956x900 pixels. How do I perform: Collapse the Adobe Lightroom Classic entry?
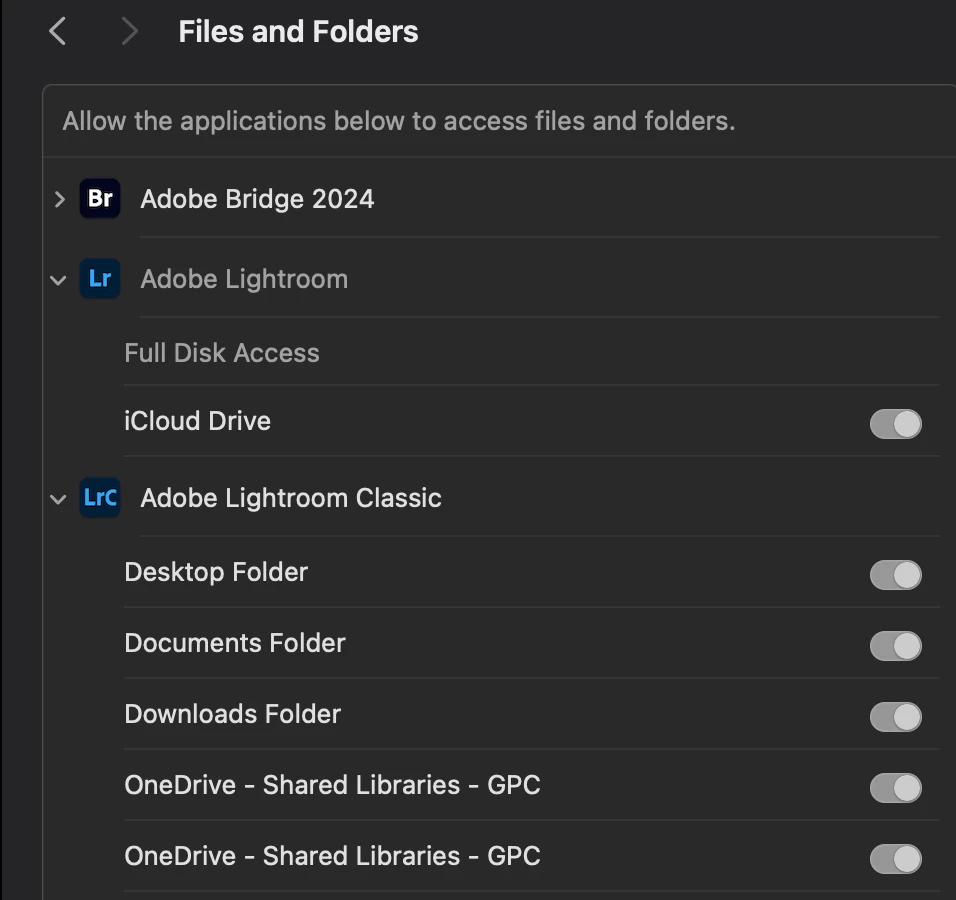pos(59,499)
